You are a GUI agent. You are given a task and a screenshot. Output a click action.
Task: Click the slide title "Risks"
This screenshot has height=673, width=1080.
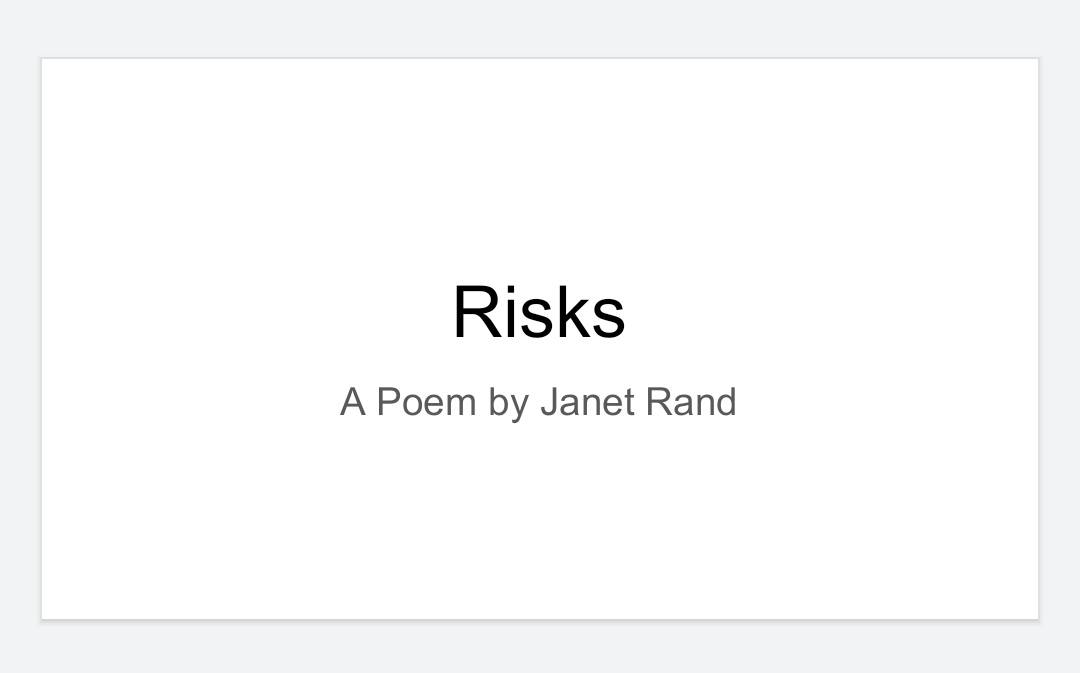pyautogui.click(x=539, y=312)
